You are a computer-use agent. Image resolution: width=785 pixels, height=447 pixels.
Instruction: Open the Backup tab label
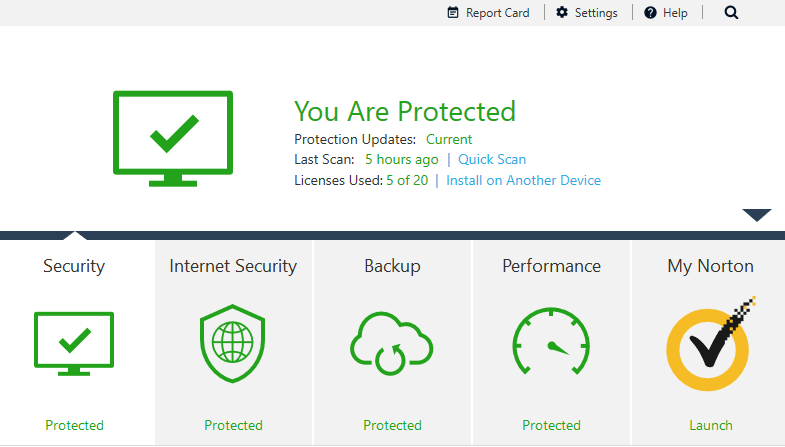pyautogui.click(x=392, y=266)
